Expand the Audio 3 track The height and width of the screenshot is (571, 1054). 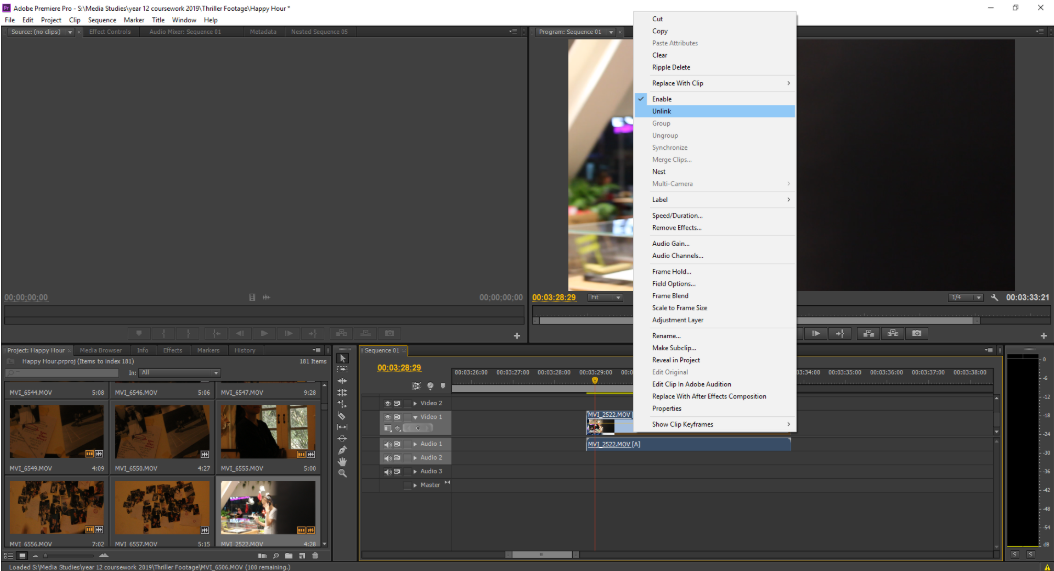[x=415, y=471]
